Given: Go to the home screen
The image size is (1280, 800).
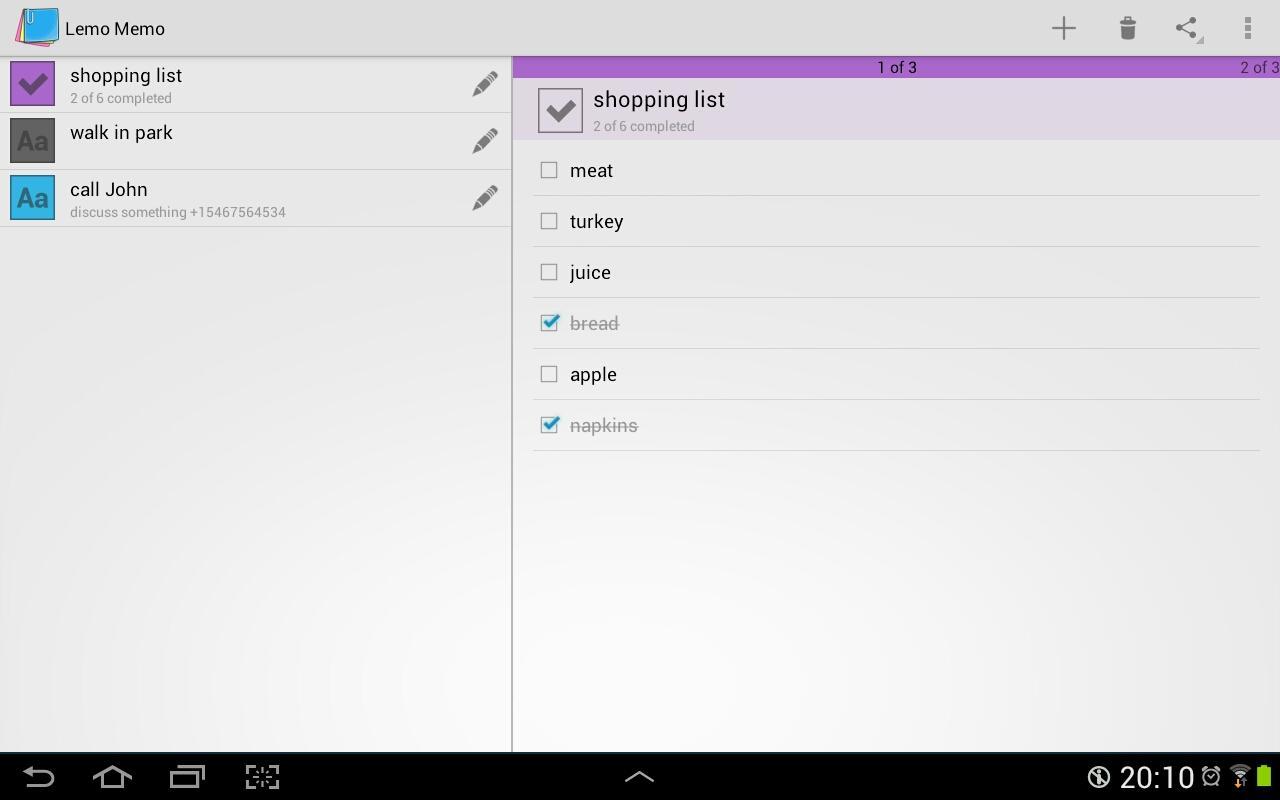Looking at the screenshot, I should click(112, 777).
